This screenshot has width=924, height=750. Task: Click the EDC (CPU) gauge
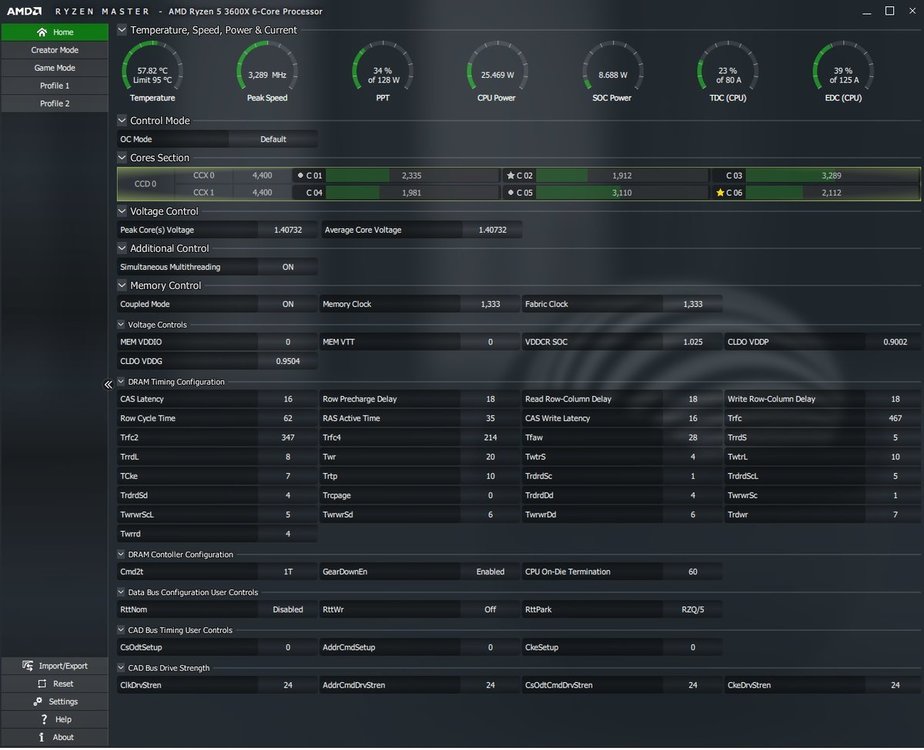(x=843, y=72)
